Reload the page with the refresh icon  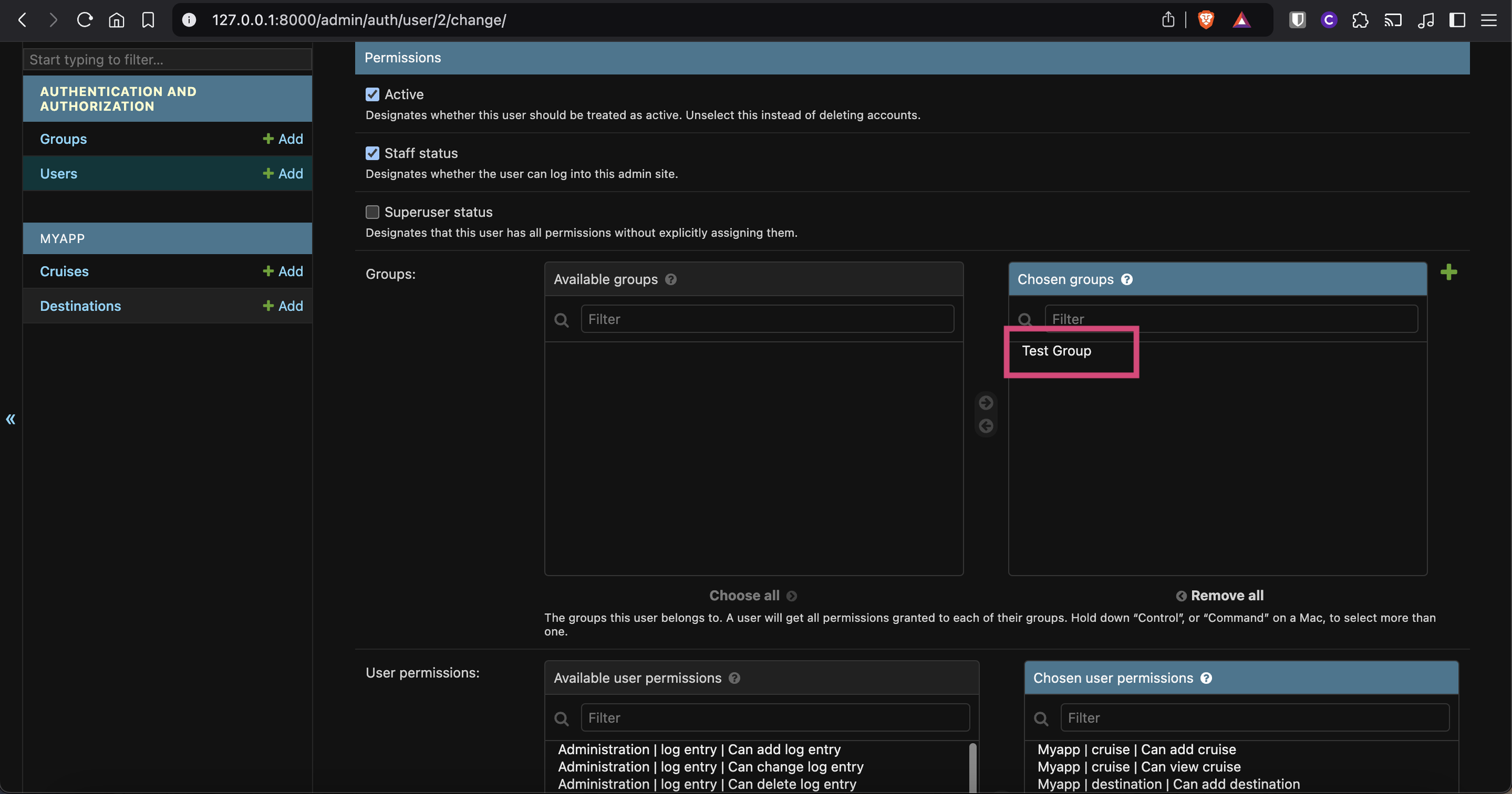click(85, 20)
